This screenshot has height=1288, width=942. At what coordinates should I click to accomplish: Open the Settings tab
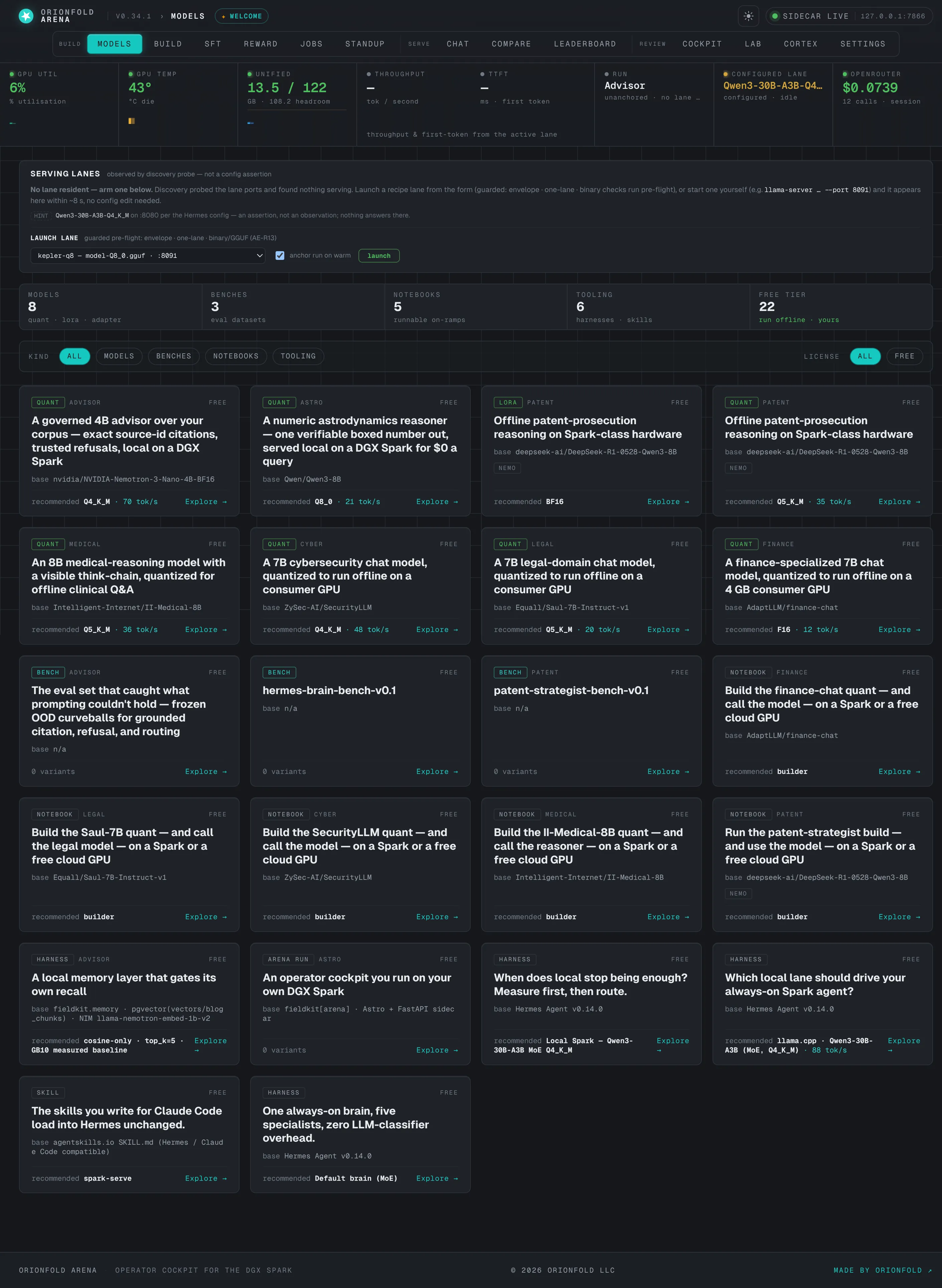click(x=863, y=44)
